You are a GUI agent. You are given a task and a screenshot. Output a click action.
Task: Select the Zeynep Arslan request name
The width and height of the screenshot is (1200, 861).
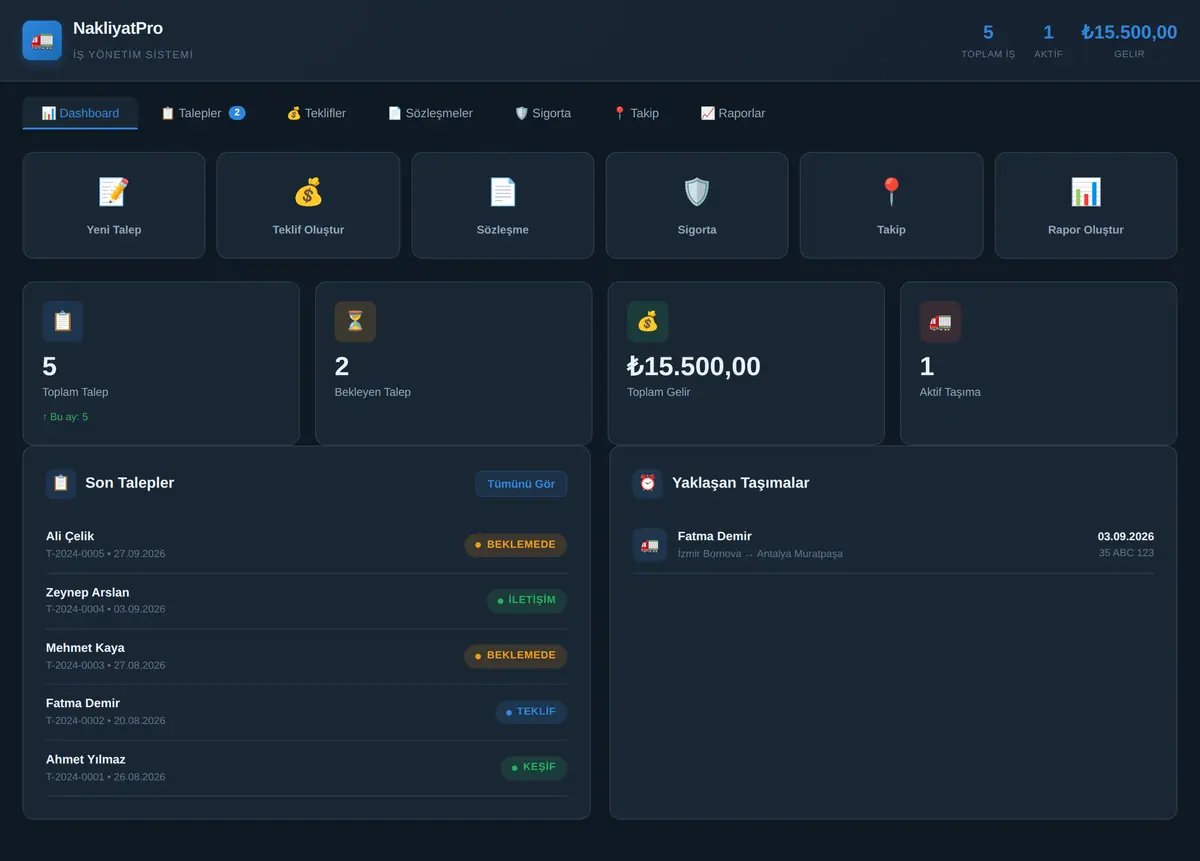click(88, 592)
